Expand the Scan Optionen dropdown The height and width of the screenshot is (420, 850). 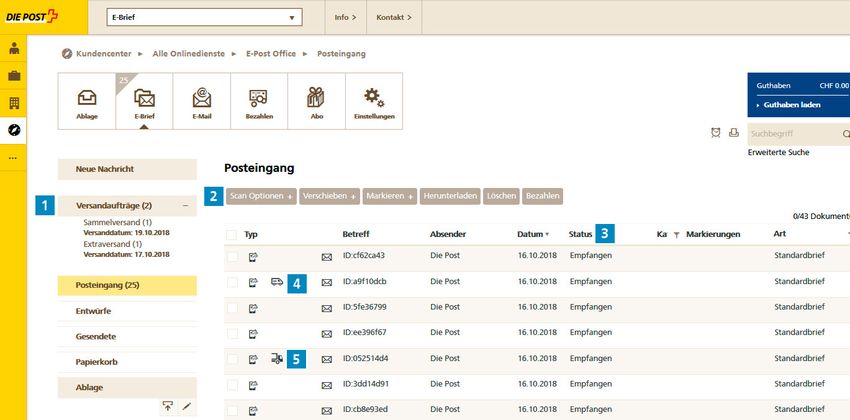(x=260, y=196)
